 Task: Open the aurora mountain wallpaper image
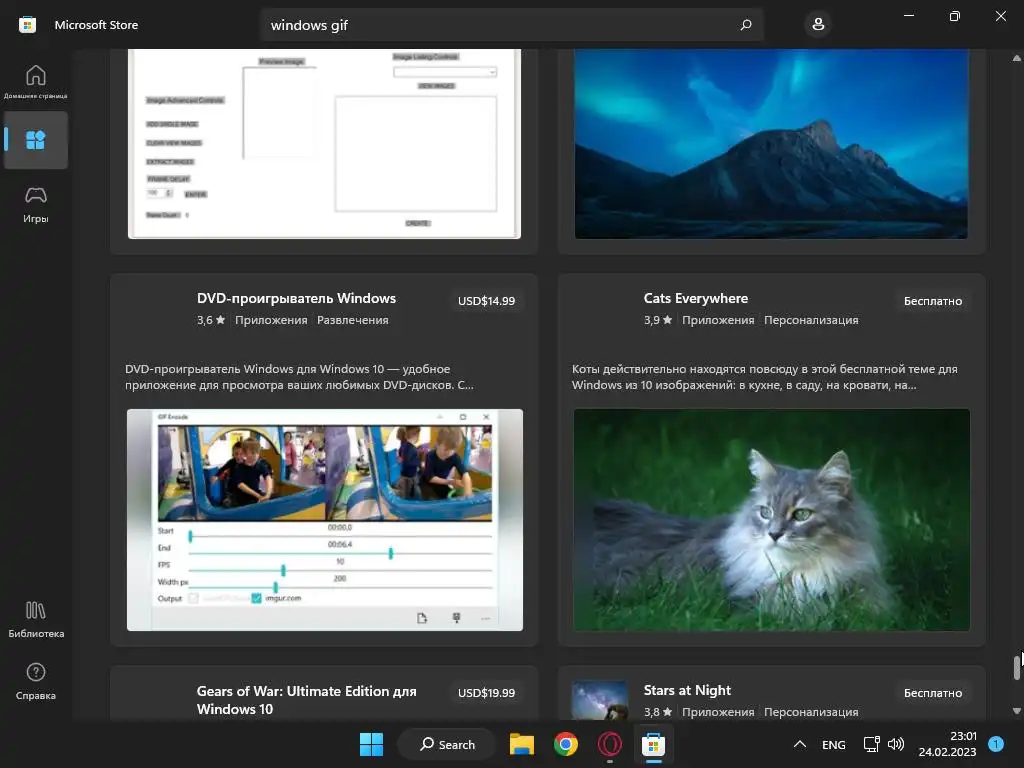tap(771, 144)
